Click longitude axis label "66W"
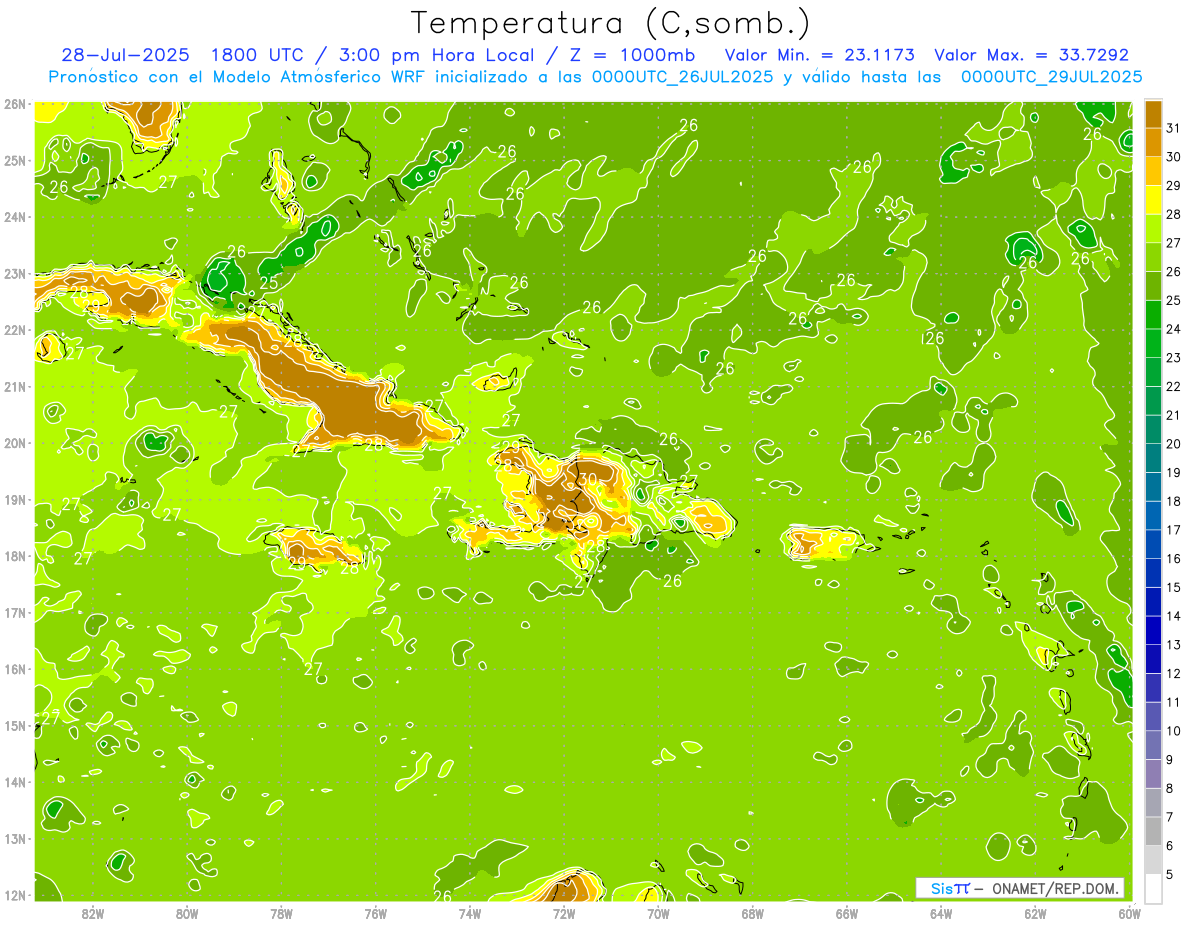Image resolution: width=1200 pixels, height=927 pixels. 847,913
